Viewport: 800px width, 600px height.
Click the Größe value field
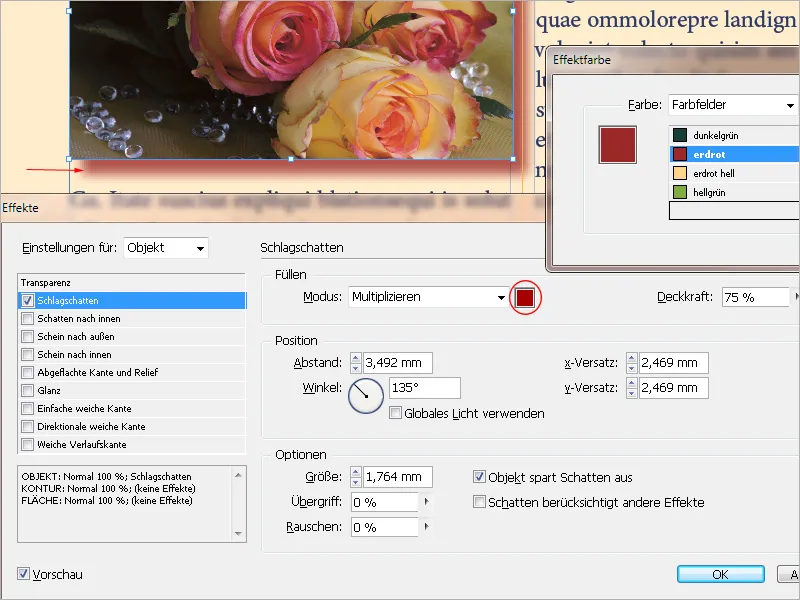click(397, 477)
